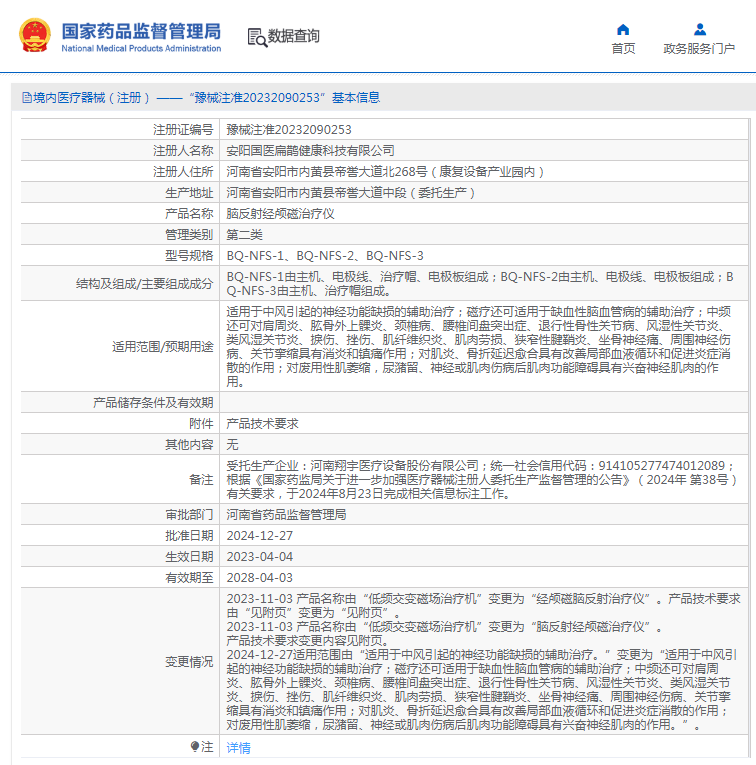Click registrant name 安阳国医扁鹊健康科技有限公司

point(310,151)
